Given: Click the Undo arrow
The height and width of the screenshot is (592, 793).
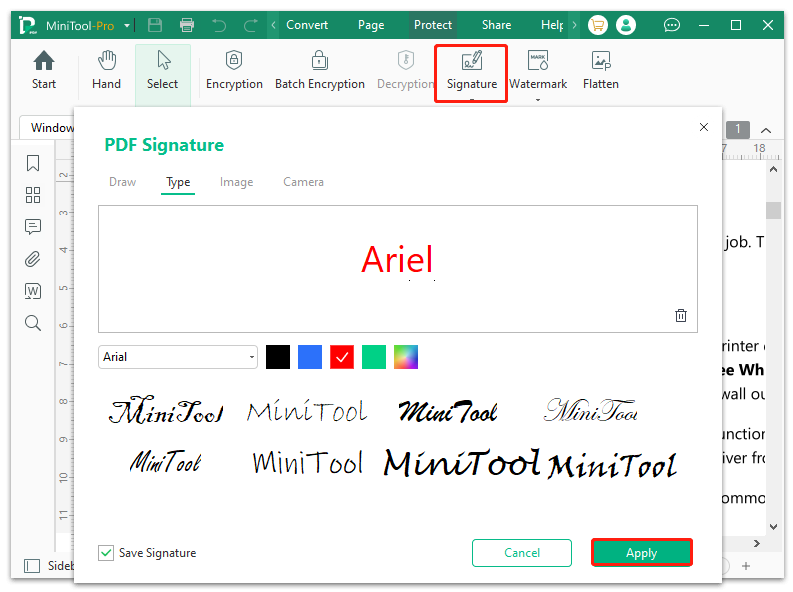Looking at the screenshot, I should click(219, 25).
